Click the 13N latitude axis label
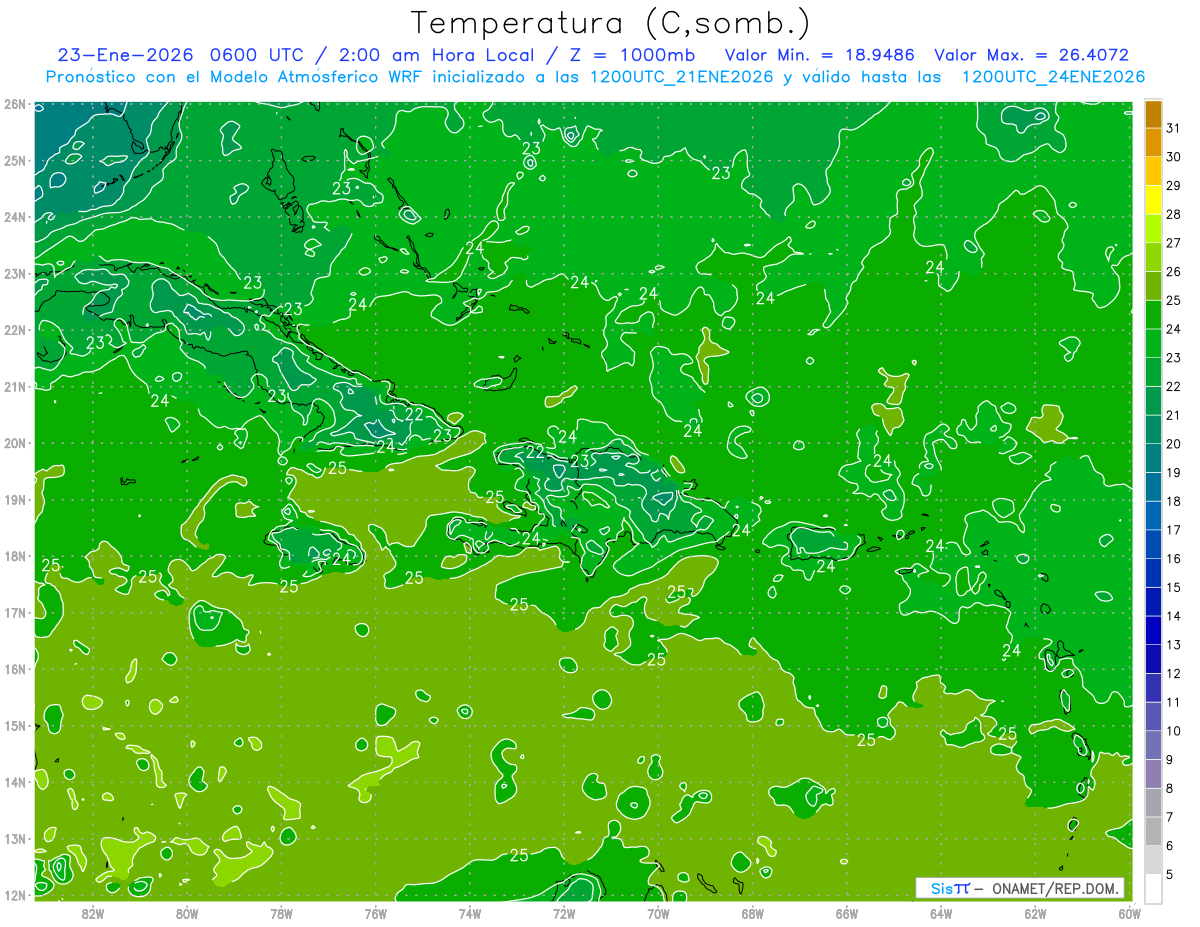Screen dimensions: 1200x927 (x=14, y=838)
